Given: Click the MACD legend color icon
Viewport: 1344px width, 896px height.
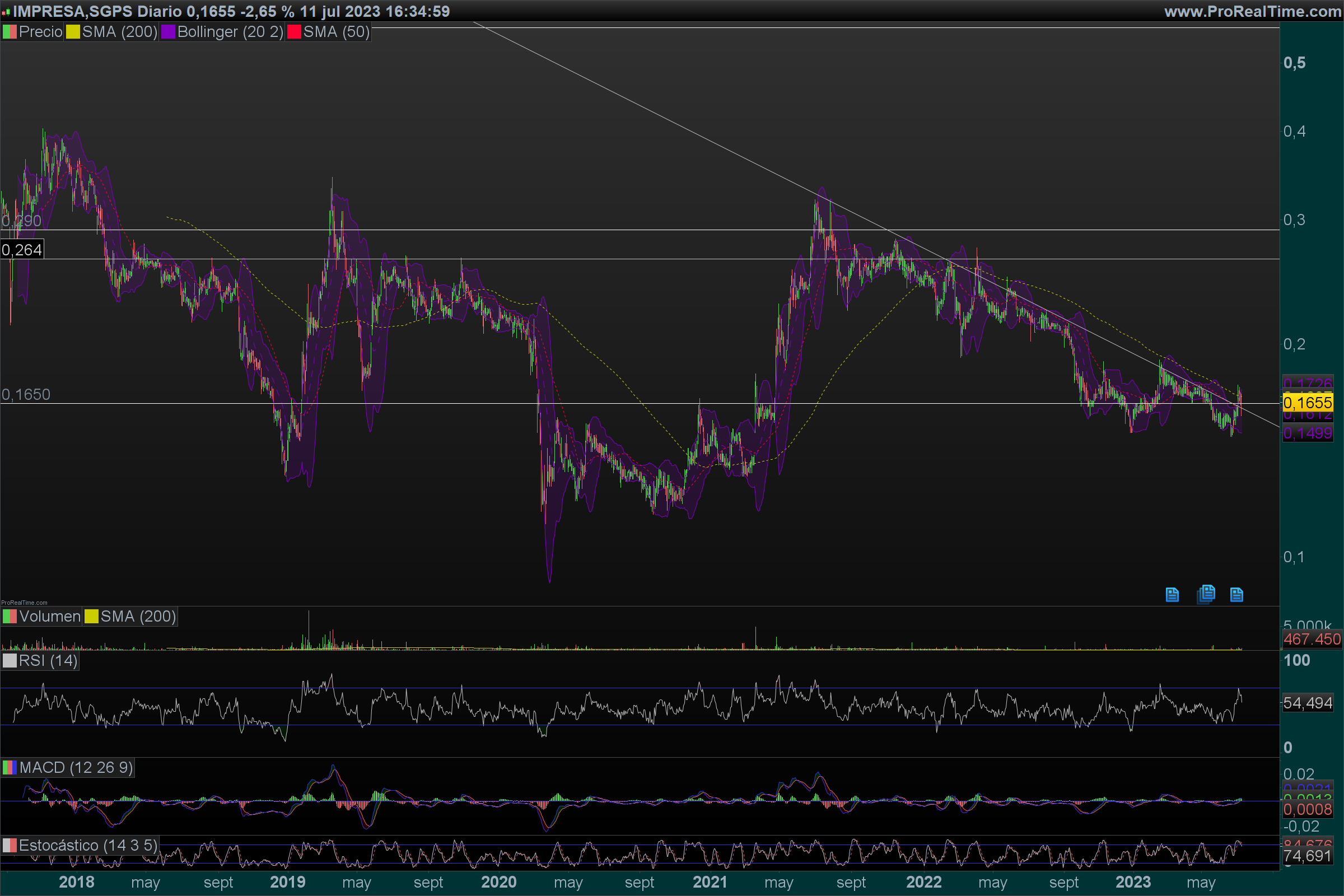Looking at the screenshot, I should pyautogui.click(x=10, y=767).
